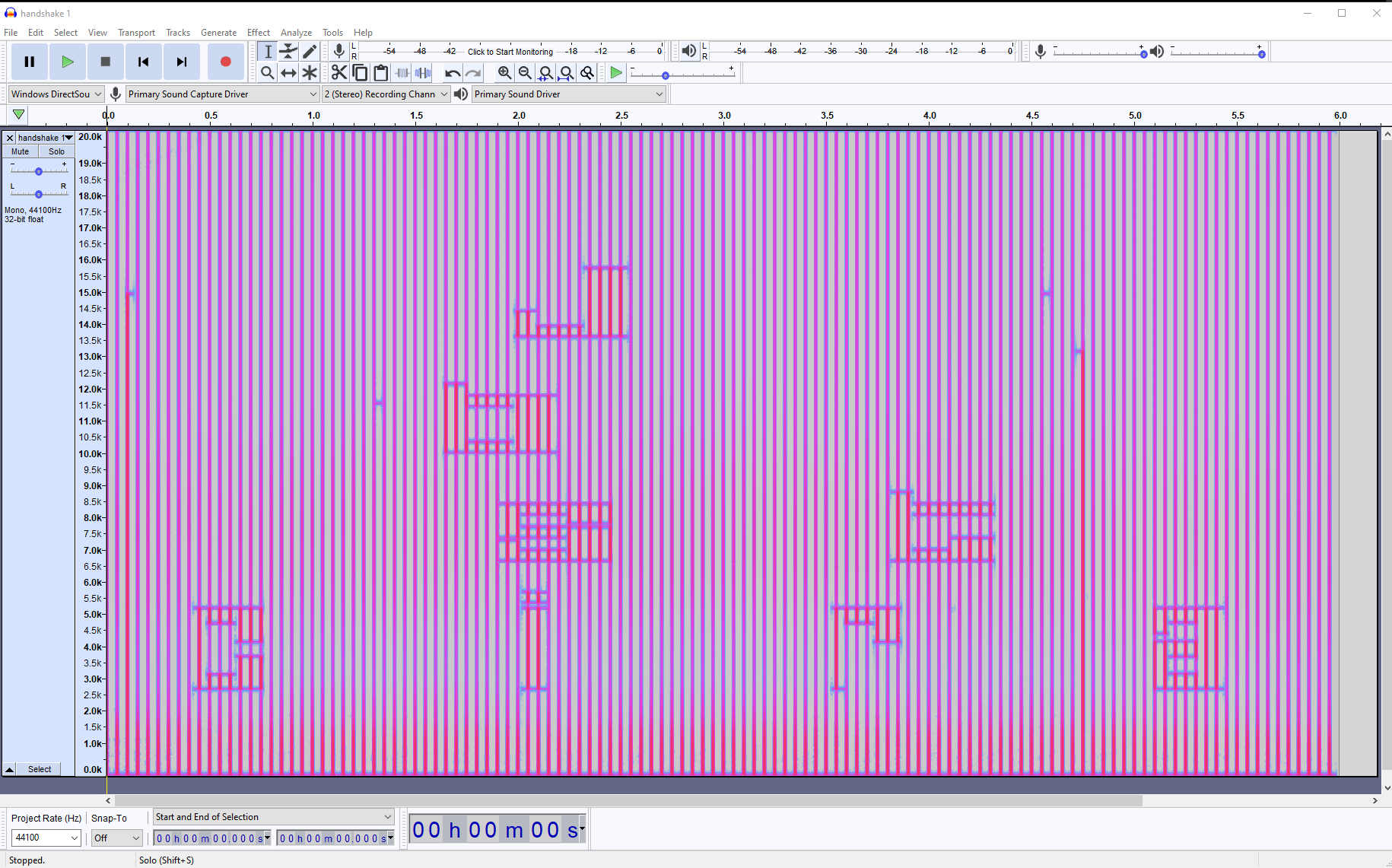This screenshot has height=868, width=1392.
Task: Undo the last action
Action: [453, 72]
